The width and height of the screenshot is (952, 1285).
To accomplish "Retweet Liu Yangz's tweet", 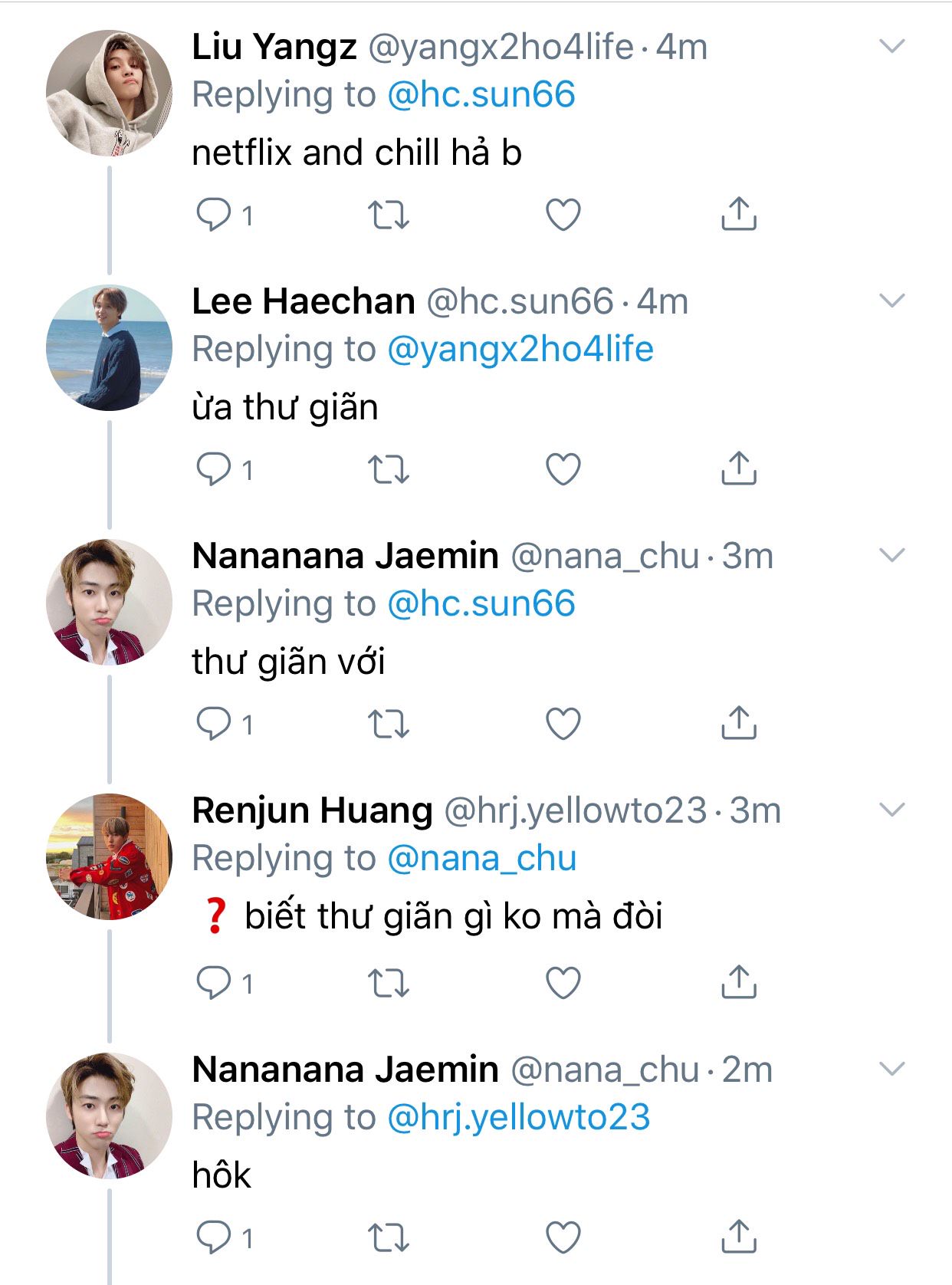I will point(389,215).
